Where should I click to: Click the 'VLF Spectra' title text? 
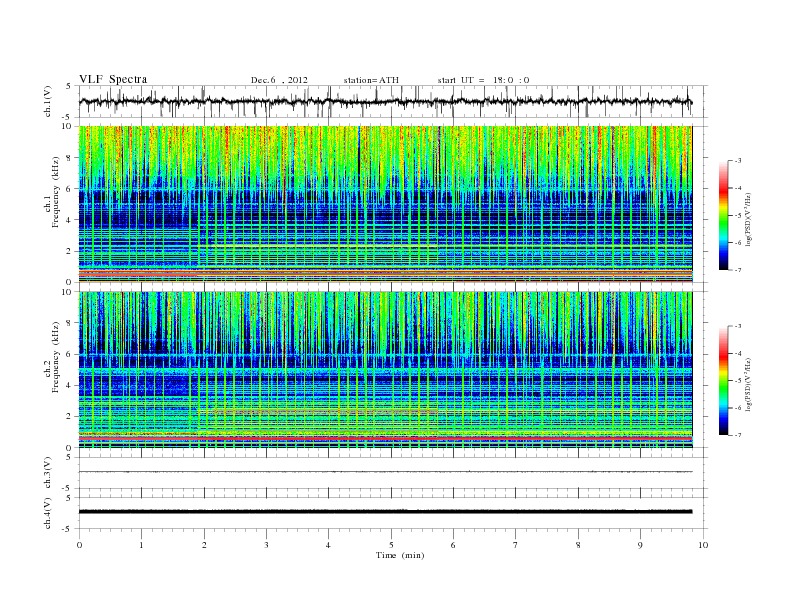tap(113, 79)
